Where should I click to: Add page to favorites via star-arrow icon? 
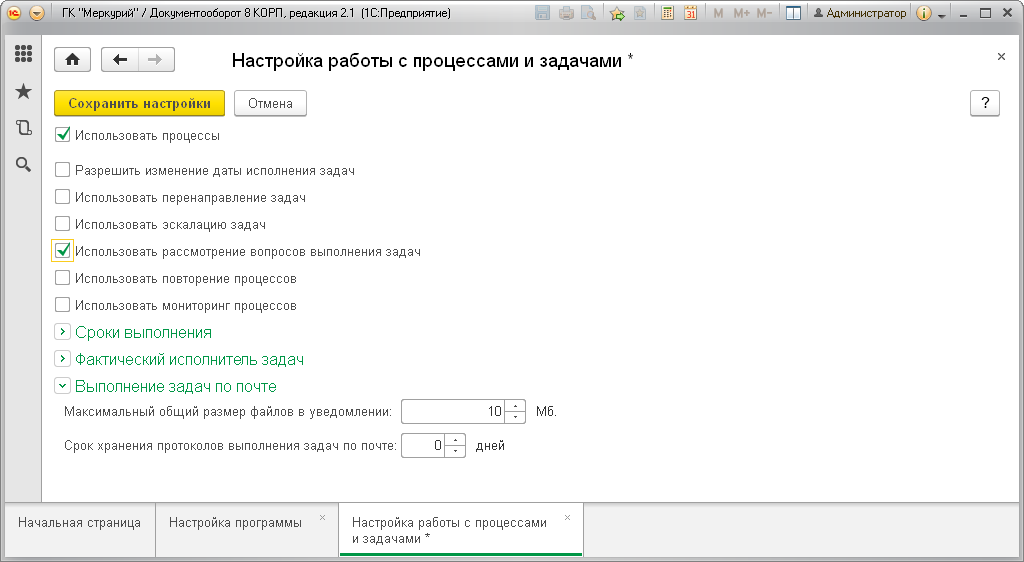coord(617,13)
